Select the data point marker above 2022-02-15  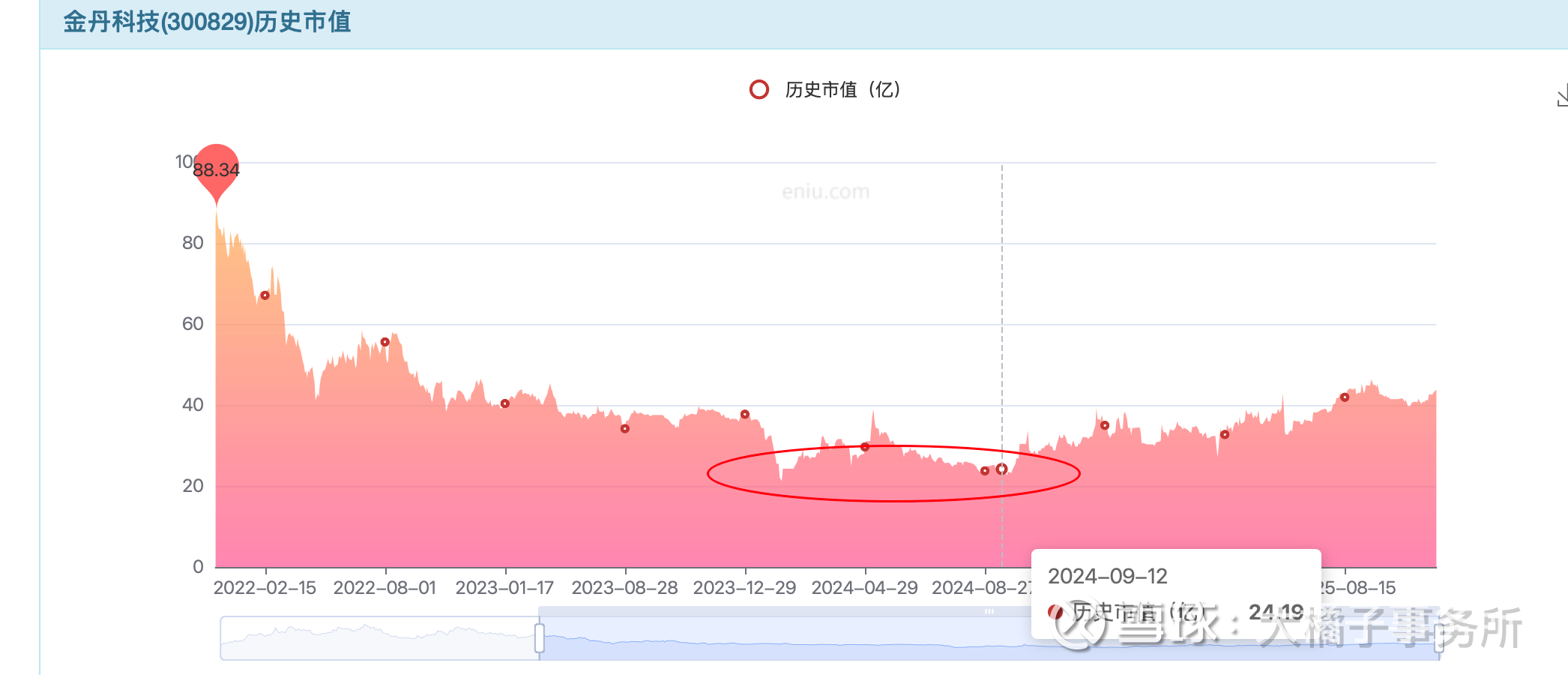(265, 295)
